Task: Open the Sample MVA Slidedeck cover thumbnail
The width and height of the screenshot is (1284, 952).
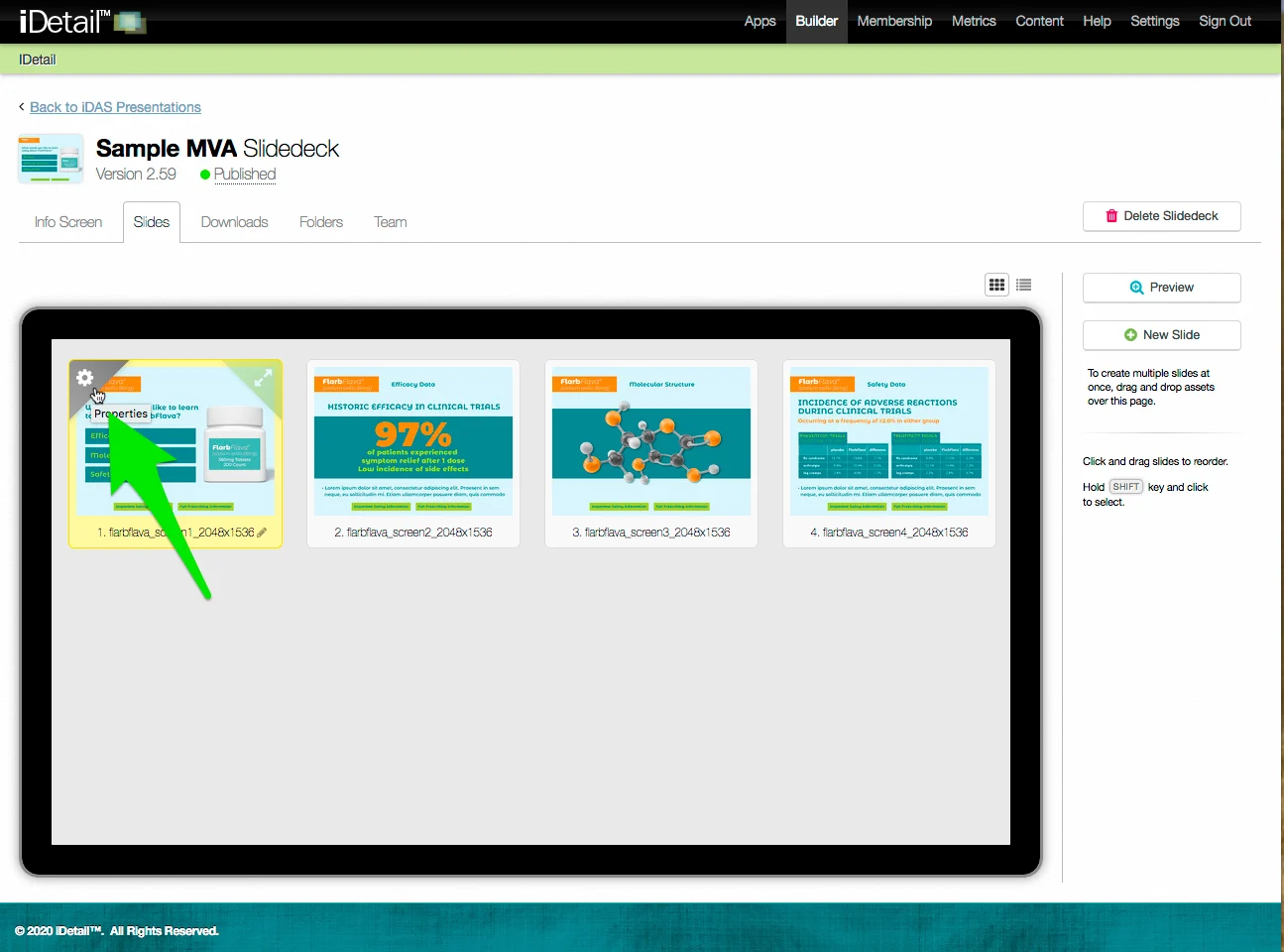Action: (51, 159)
